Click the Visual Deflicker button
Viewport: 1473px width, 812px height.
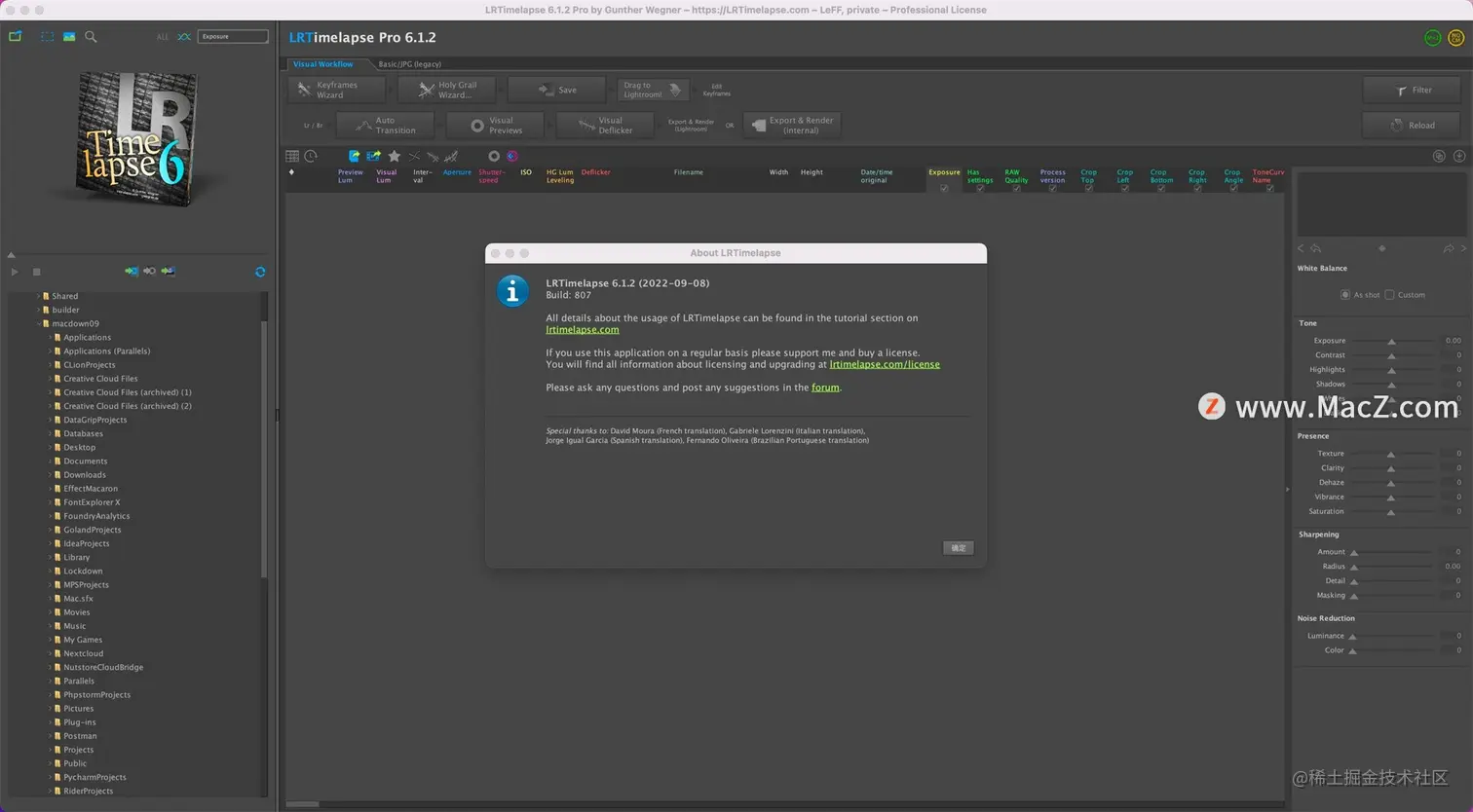[x=604, y=125]
